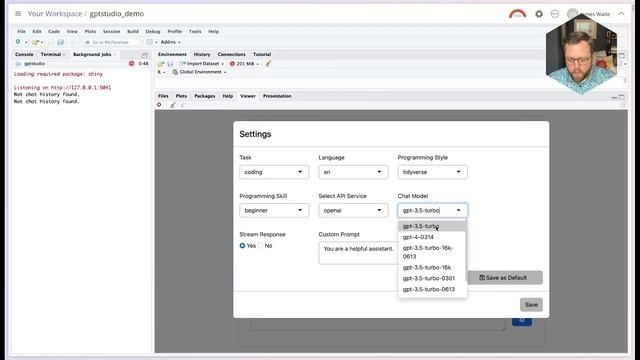Switch to the Terminal tab
The height and width of the screenshot is (360, 640).
coord(51,54)
